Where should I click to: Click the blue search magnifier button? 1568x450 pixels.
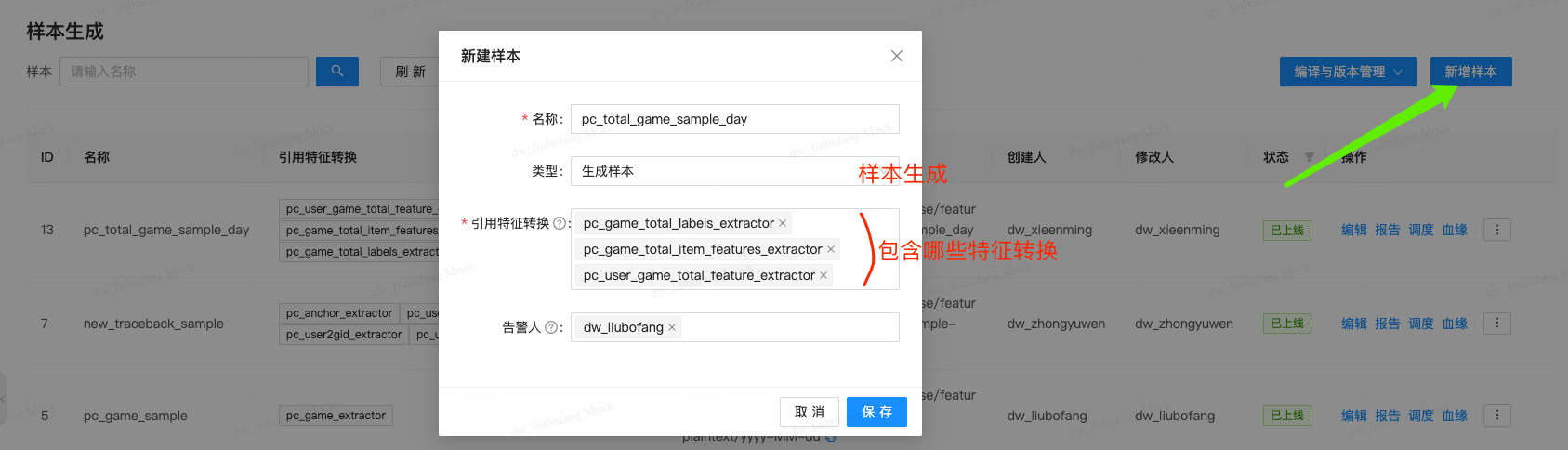[x=336, y=72]
